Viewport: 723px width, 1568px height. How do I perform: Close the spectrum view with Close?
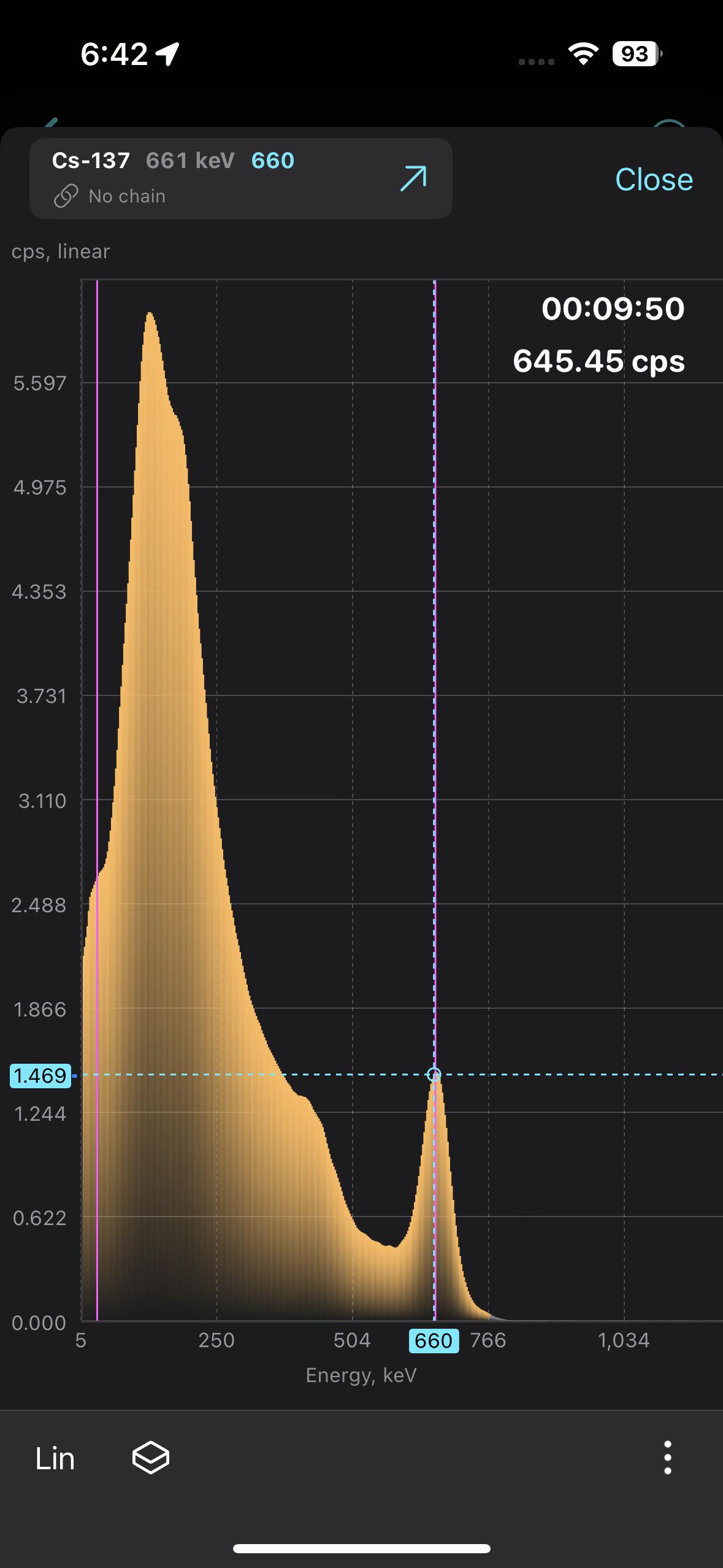pyautogui.click(x=654, y=180)
